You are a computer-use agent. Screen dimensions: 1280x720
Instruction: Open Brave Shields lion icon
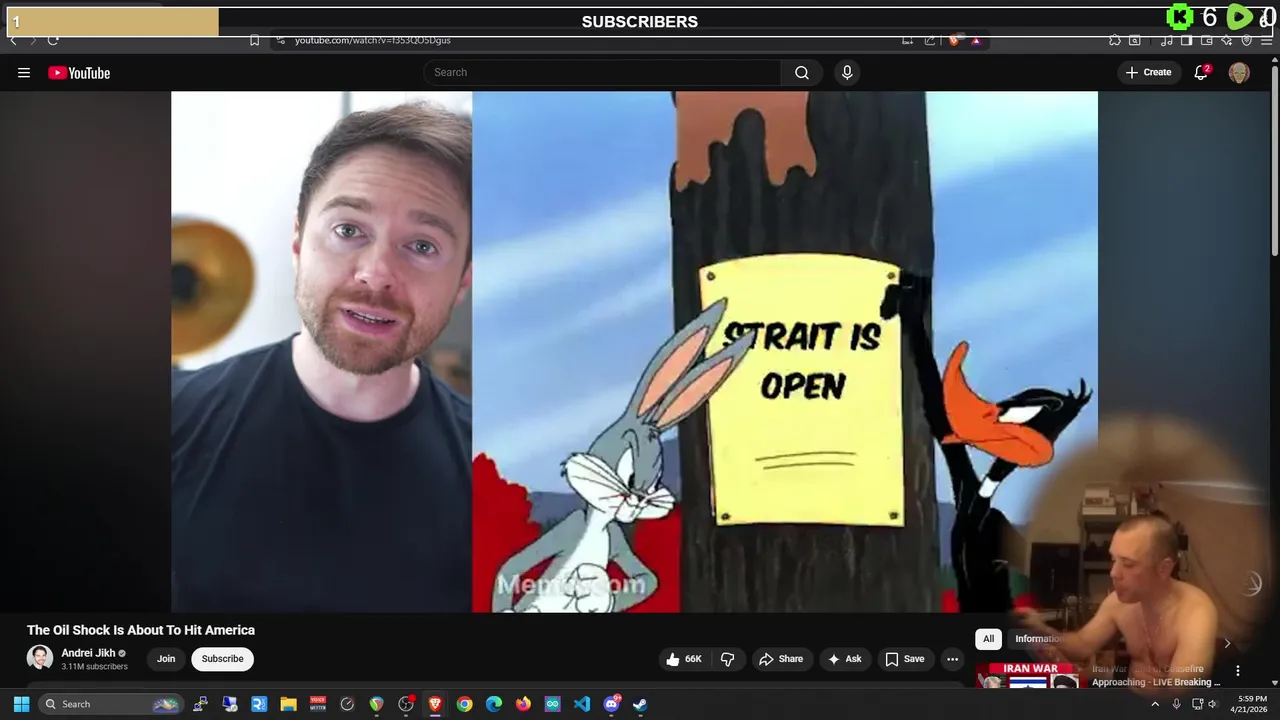click(954, 41)
